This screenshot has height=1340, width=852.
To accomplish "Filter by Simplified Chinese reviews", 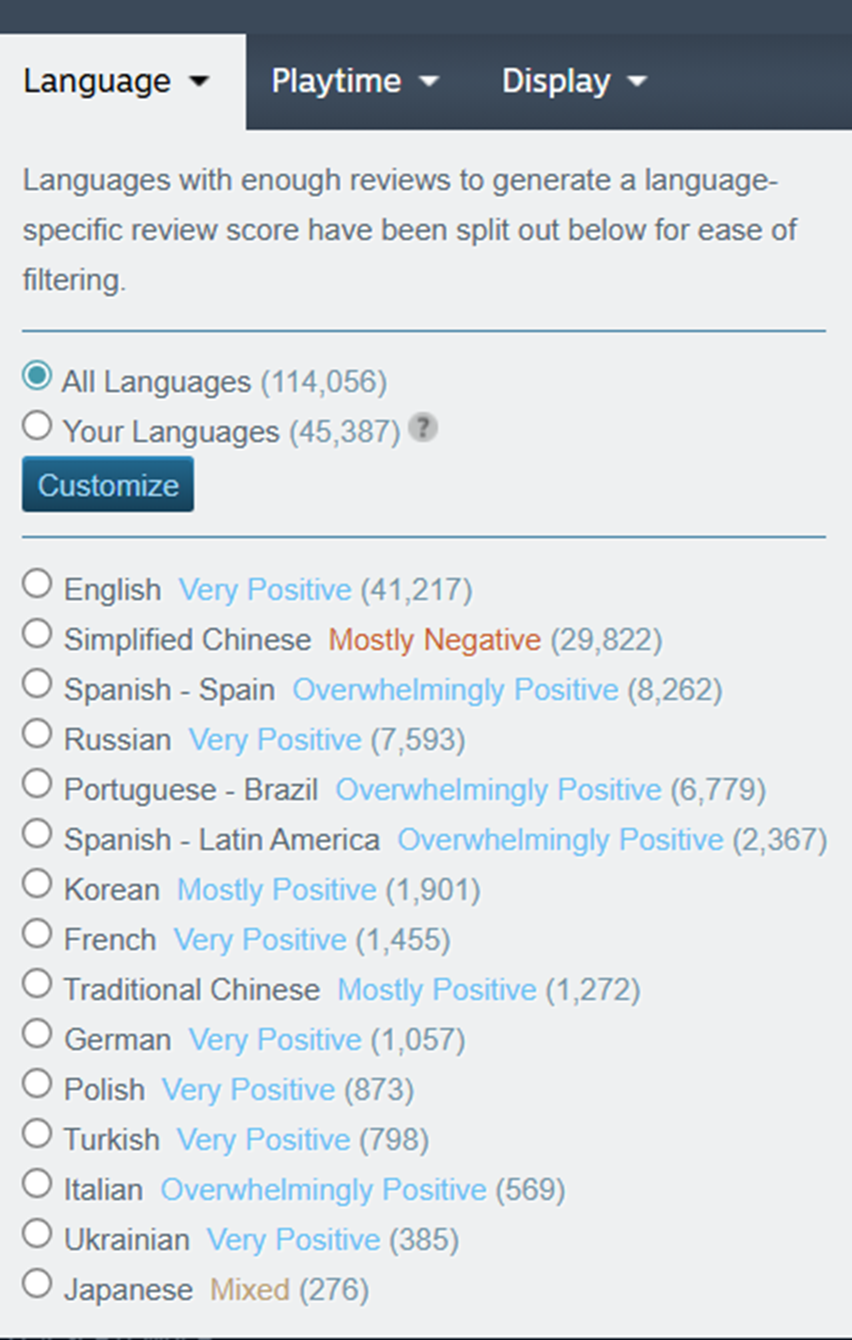I will click(37, 634).
